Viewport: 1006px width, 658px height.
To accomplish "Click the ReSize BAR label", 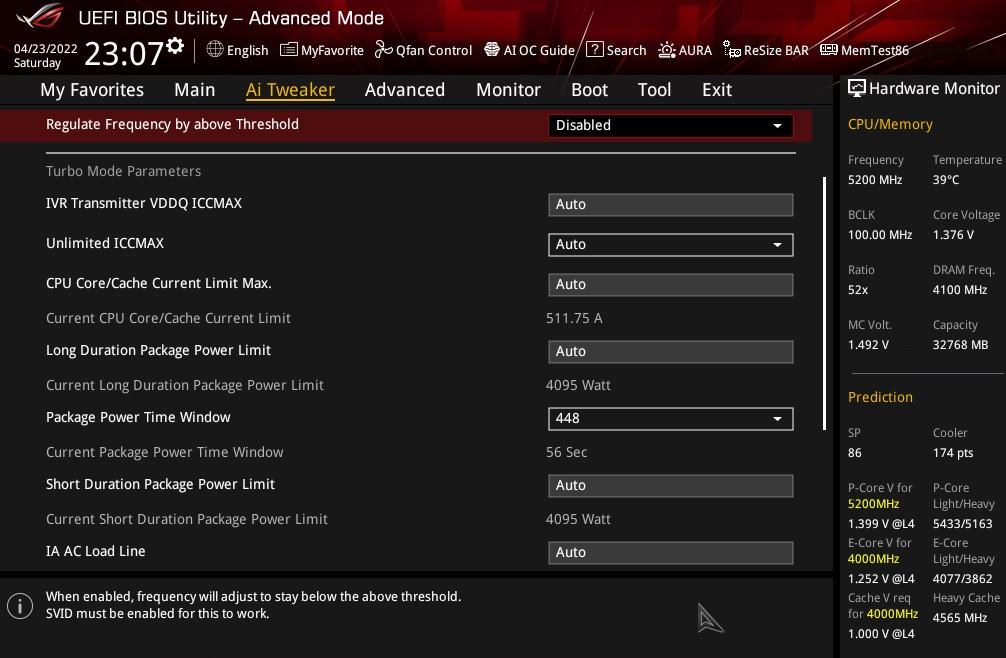I will pyautogui.click(x=776, y=50).
